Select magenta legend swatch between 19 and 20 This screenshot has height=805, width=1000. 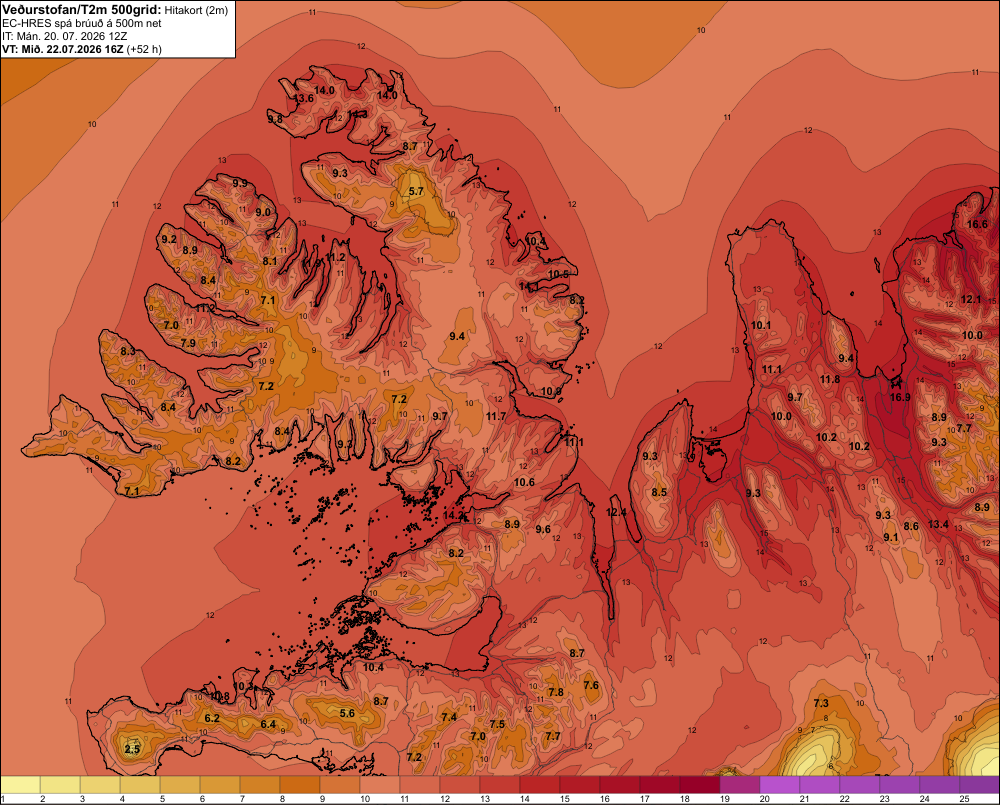(740, 785)
